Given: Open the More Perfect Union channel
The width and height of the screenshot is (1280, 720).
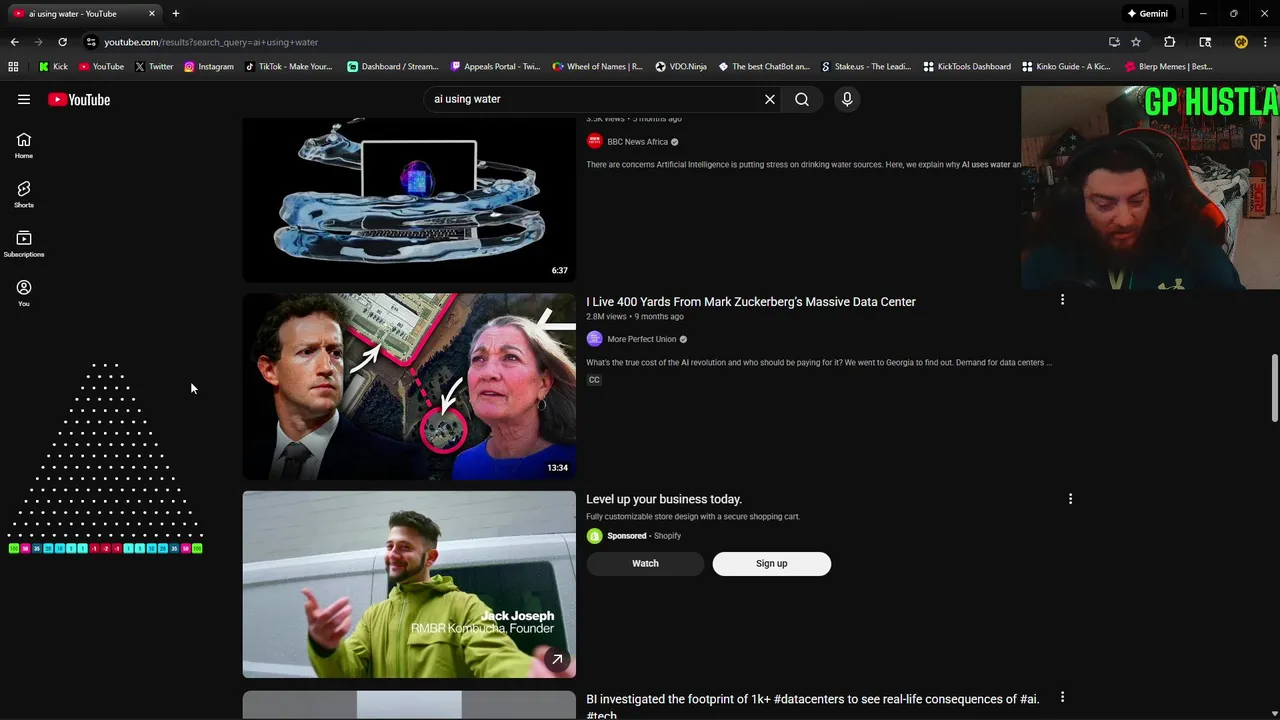Looking at the screenshot, I should pos(642,339).
